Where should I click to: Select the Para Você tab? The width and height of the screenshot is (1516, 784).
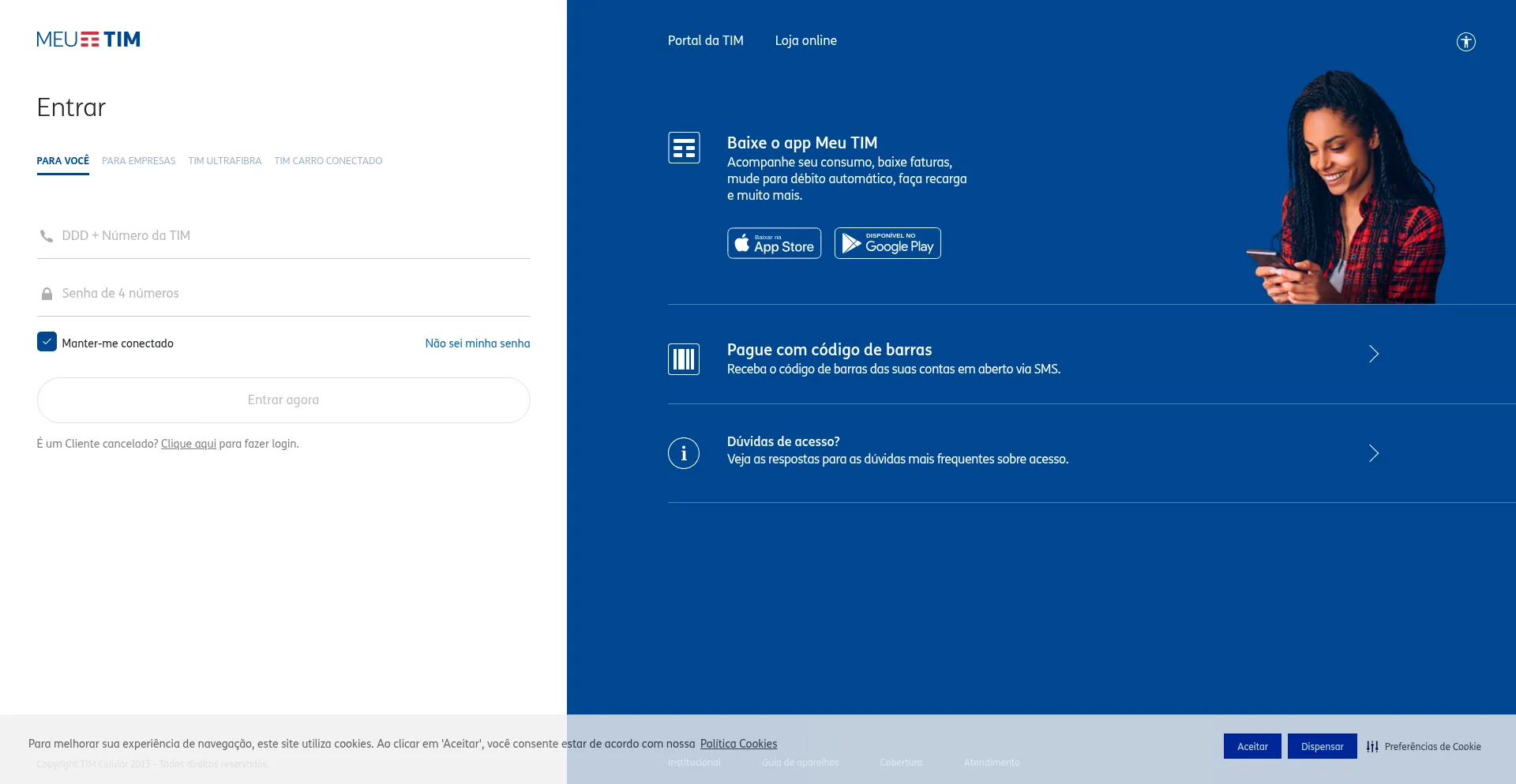click(x=63, y=161)
